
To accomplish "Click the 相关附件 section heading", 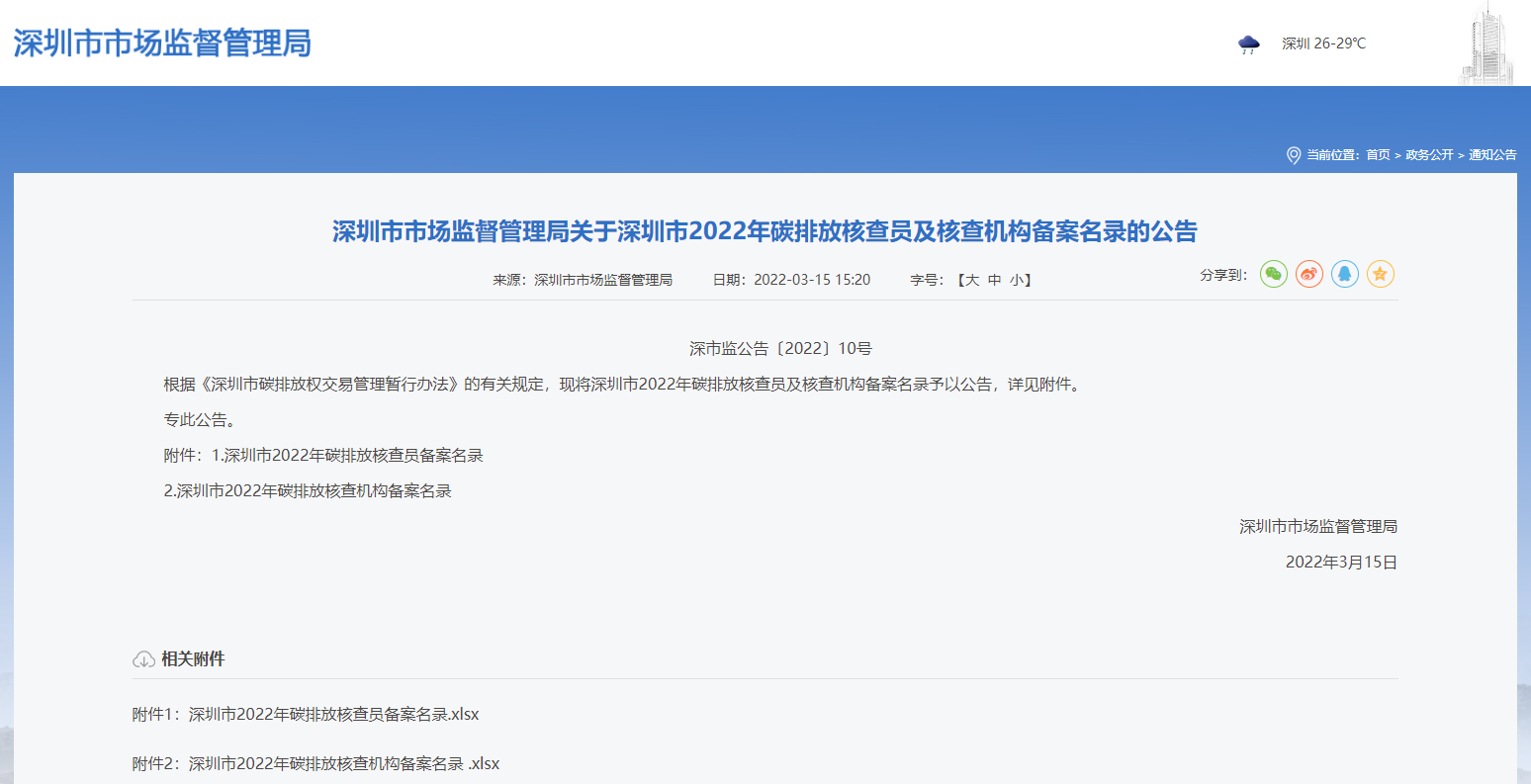I will point(193,659).
